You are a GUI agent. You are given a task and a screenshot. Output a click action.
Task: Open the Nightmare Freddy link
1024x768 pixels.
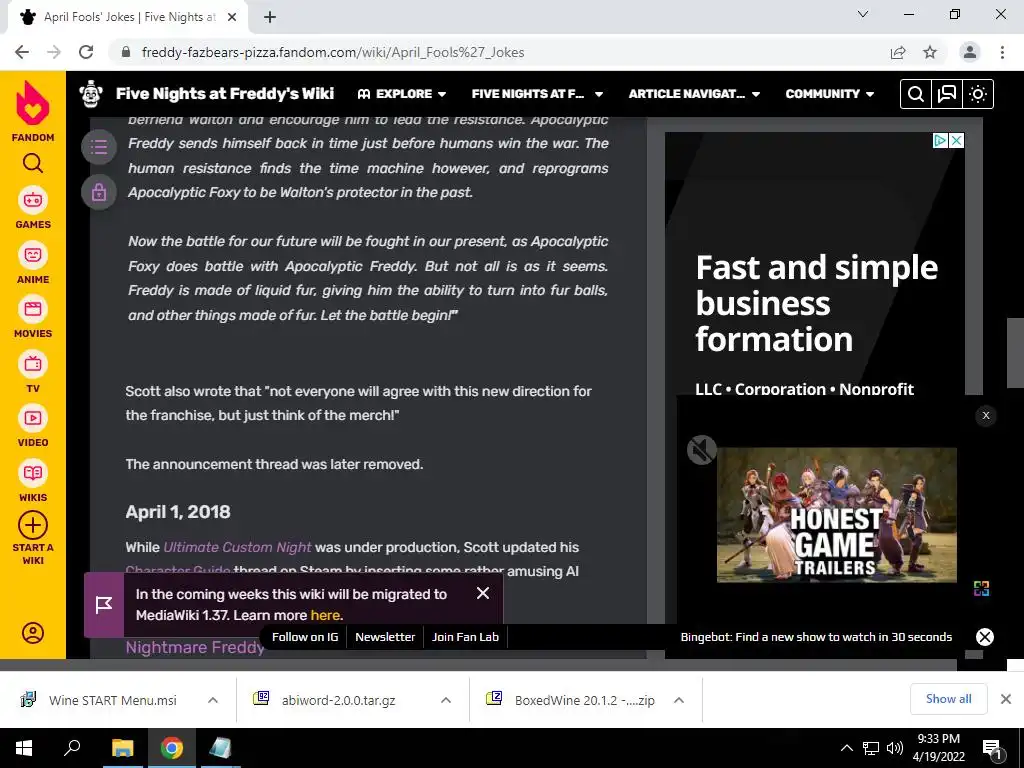pyautogui.click(x=195, y=647)
